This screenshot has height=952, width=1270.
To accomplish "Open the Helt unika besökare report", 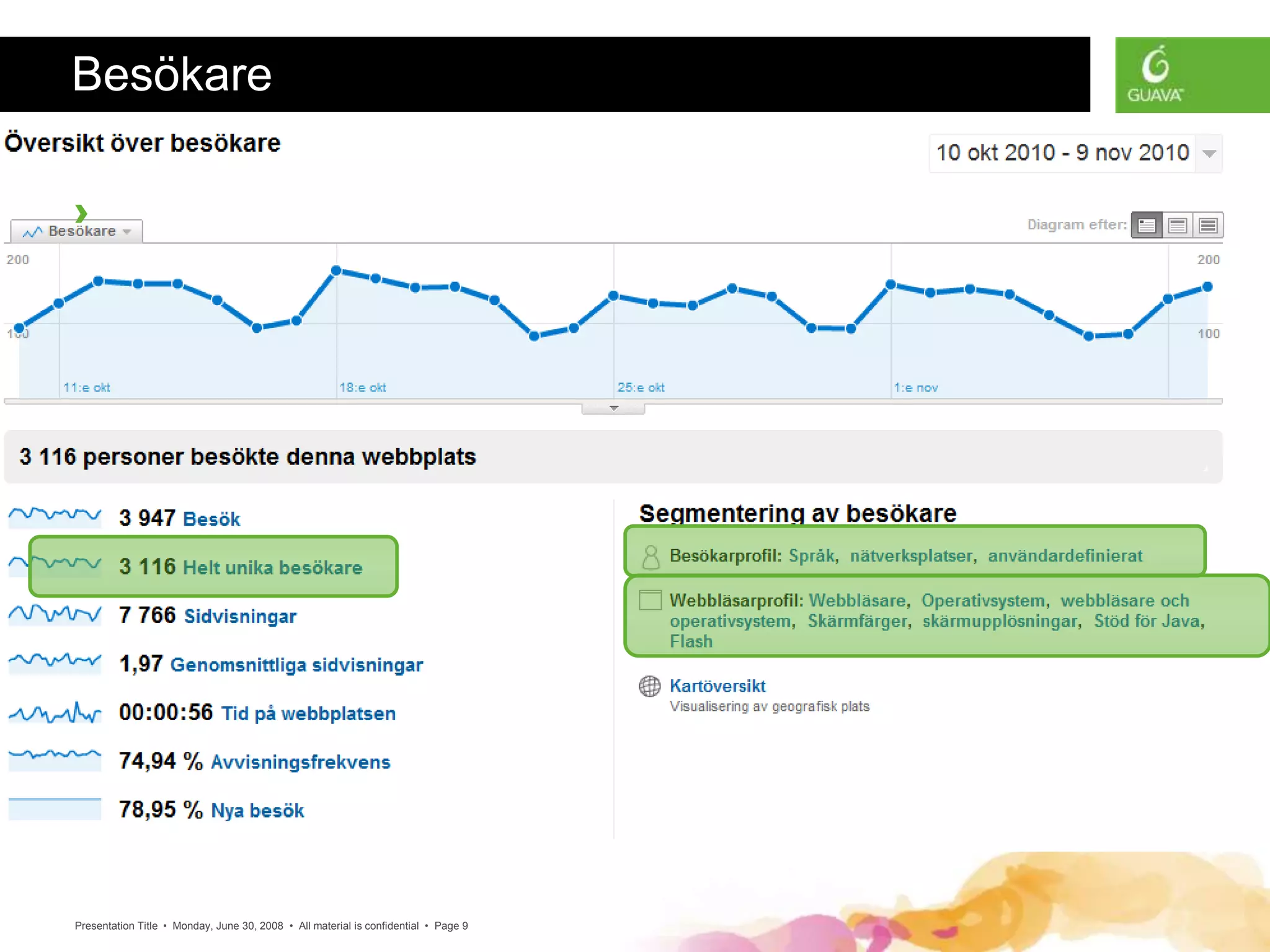I will (272, 567).
